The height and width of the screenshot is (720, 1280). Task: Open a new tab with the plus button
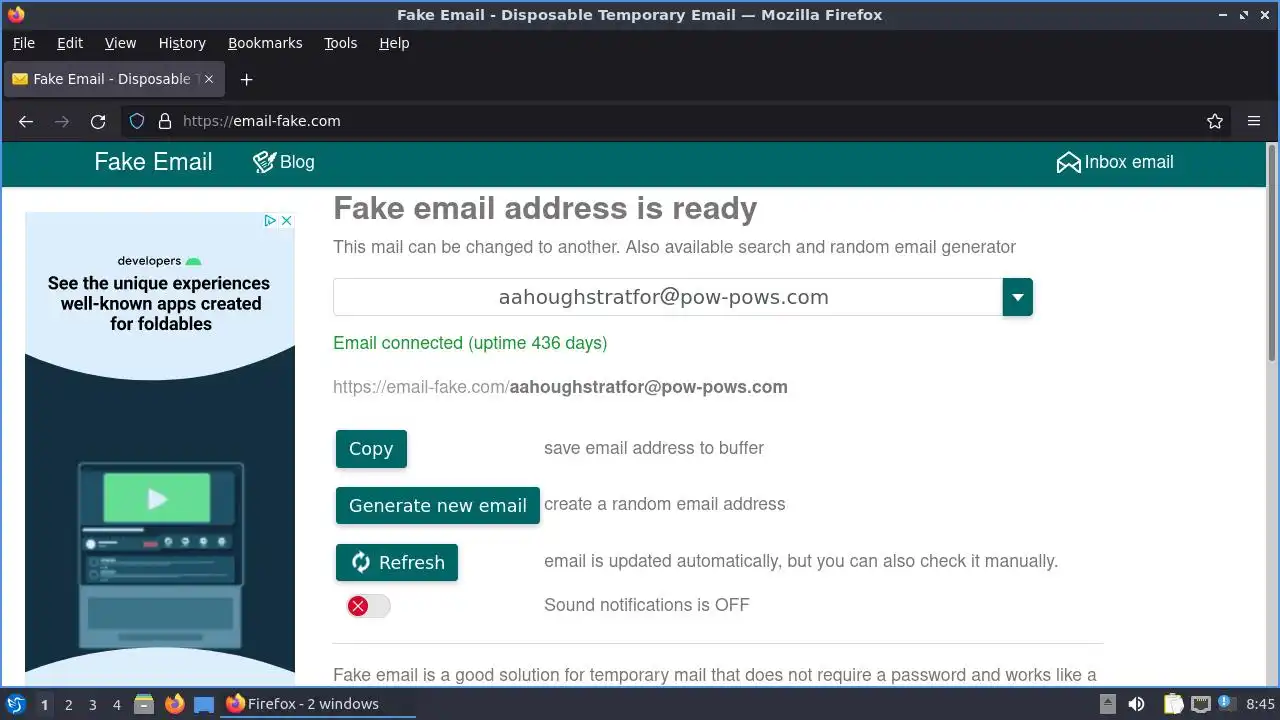246,79
